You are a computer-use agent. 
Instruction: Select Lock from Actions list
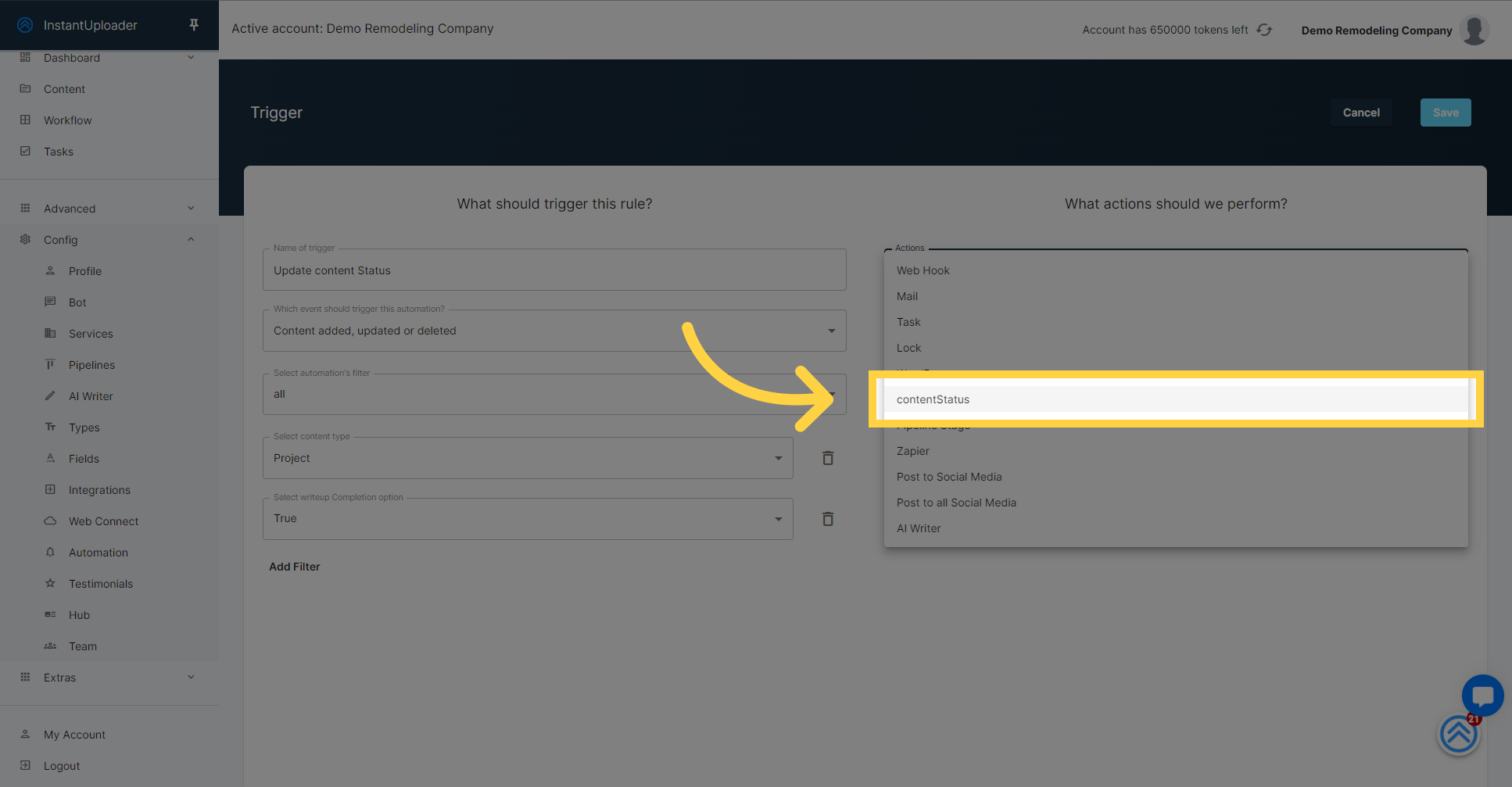coord(1176,348)
